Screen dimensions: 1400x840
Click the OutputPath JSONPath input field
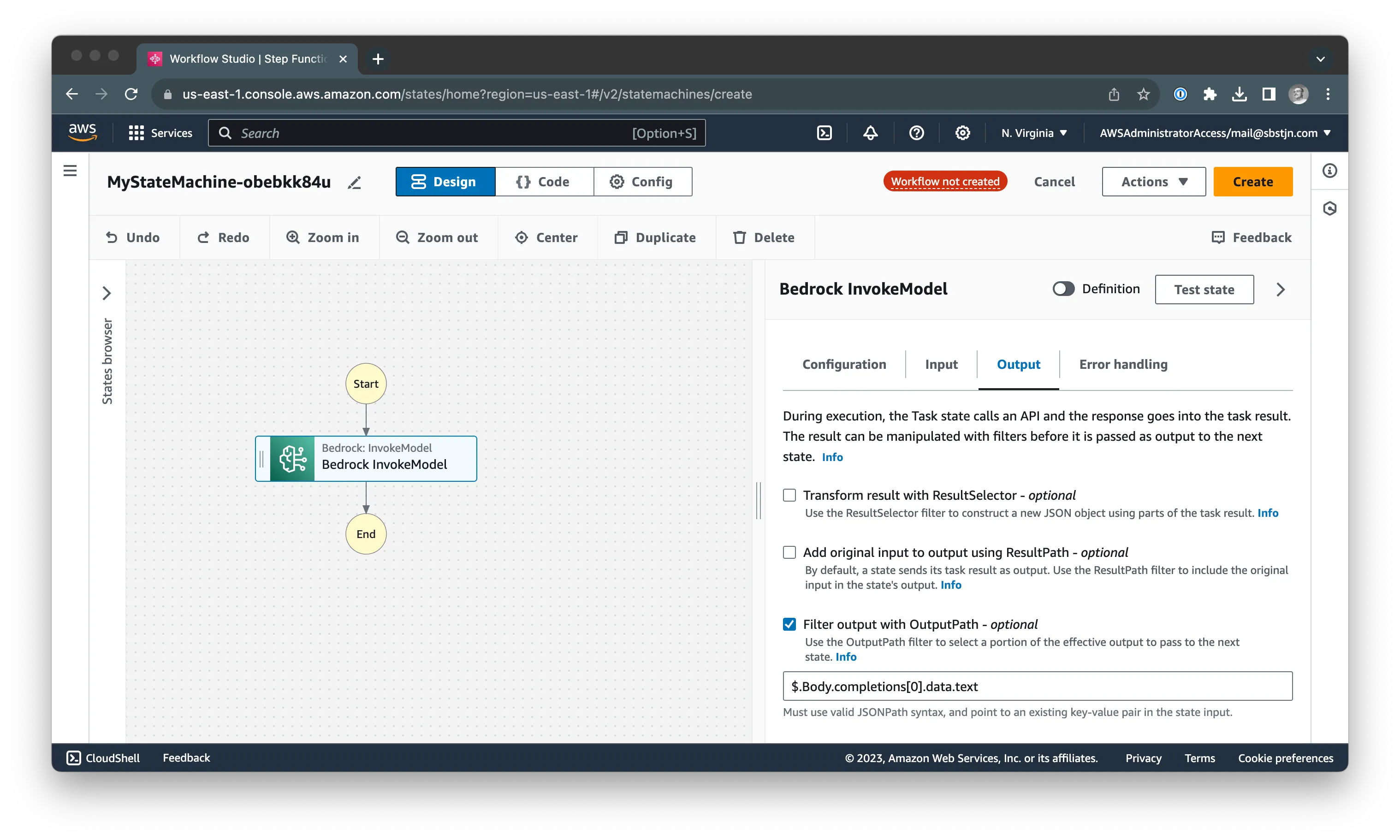tap(1037, 686)
